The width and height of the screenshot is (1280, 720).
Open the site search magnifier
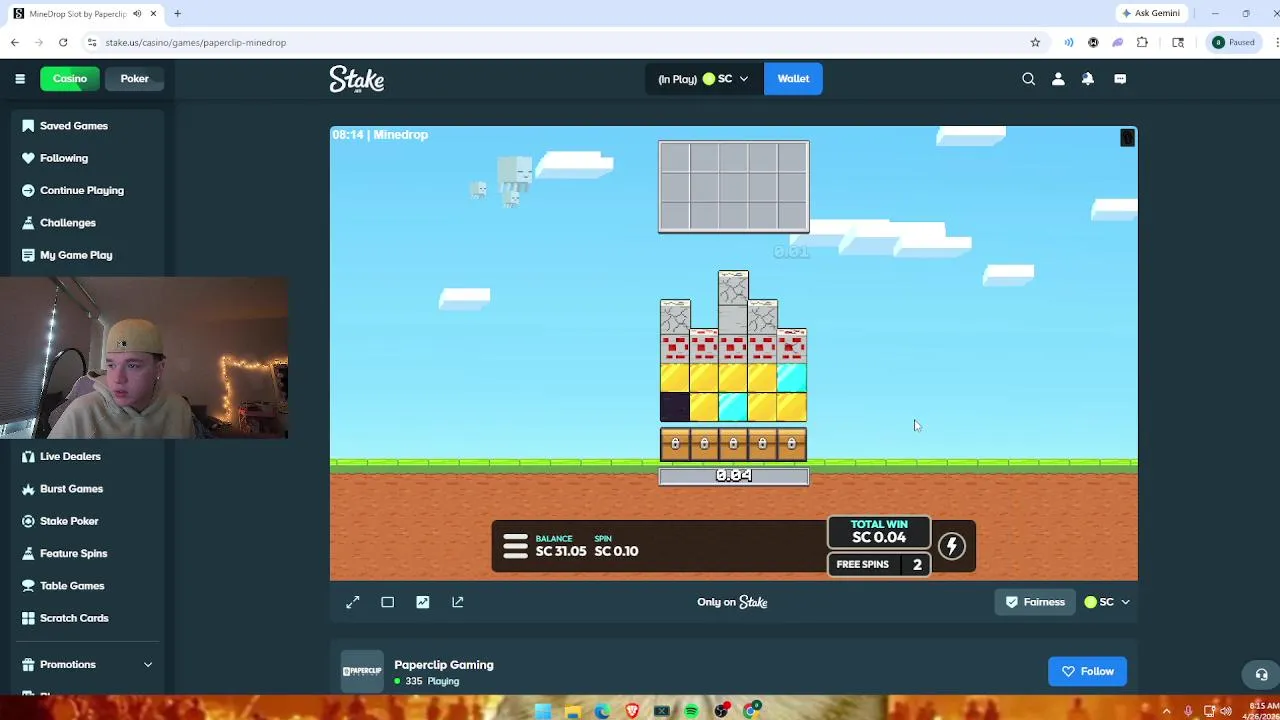tap(1028, 79)
